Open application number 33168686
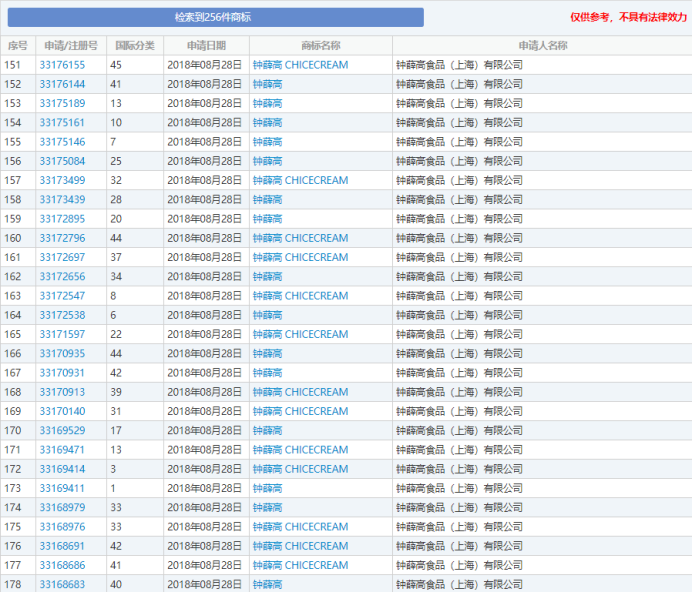The image size is (692, 593). pyautogui.click(x=62, y=565)
